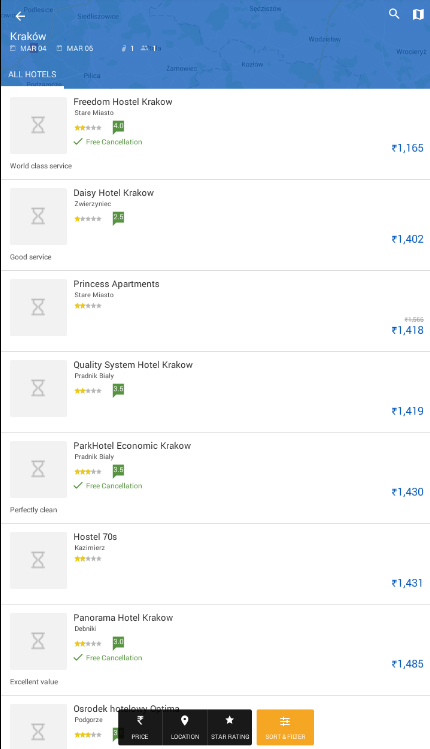
Task: Edit the rooms and guests count
Action: coord(139,48)
